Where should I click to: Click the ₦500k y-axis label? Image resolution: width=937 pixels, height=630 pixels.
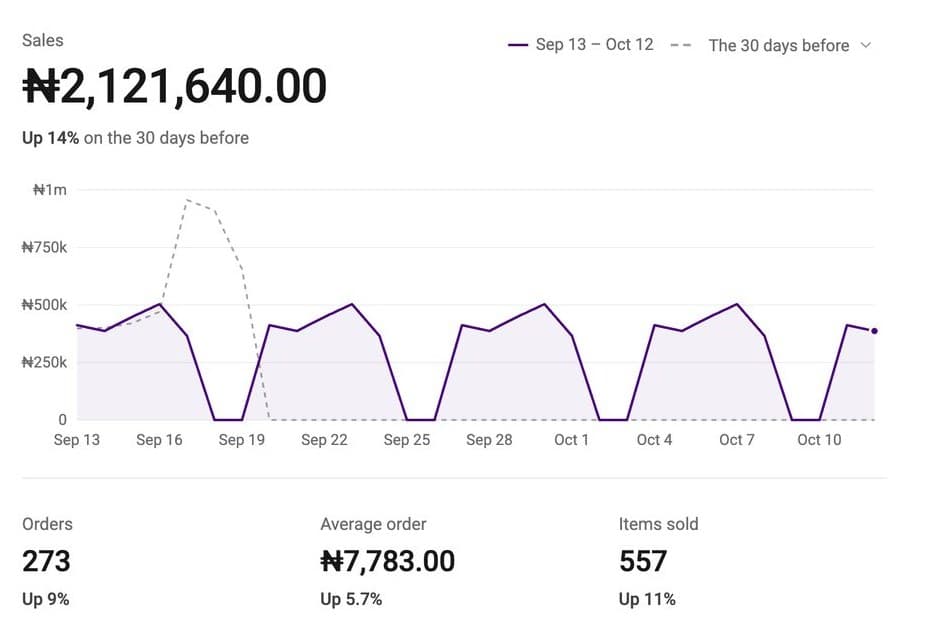(45, 305)
